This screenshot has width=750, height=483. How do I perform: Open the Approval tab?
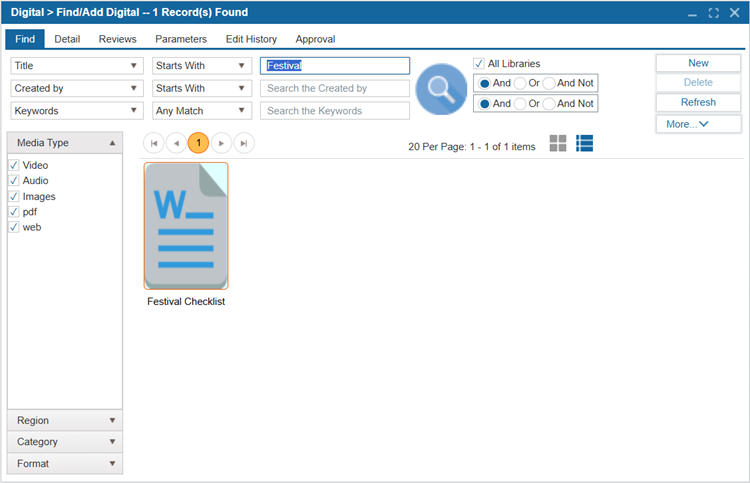(x=315, y=39)
